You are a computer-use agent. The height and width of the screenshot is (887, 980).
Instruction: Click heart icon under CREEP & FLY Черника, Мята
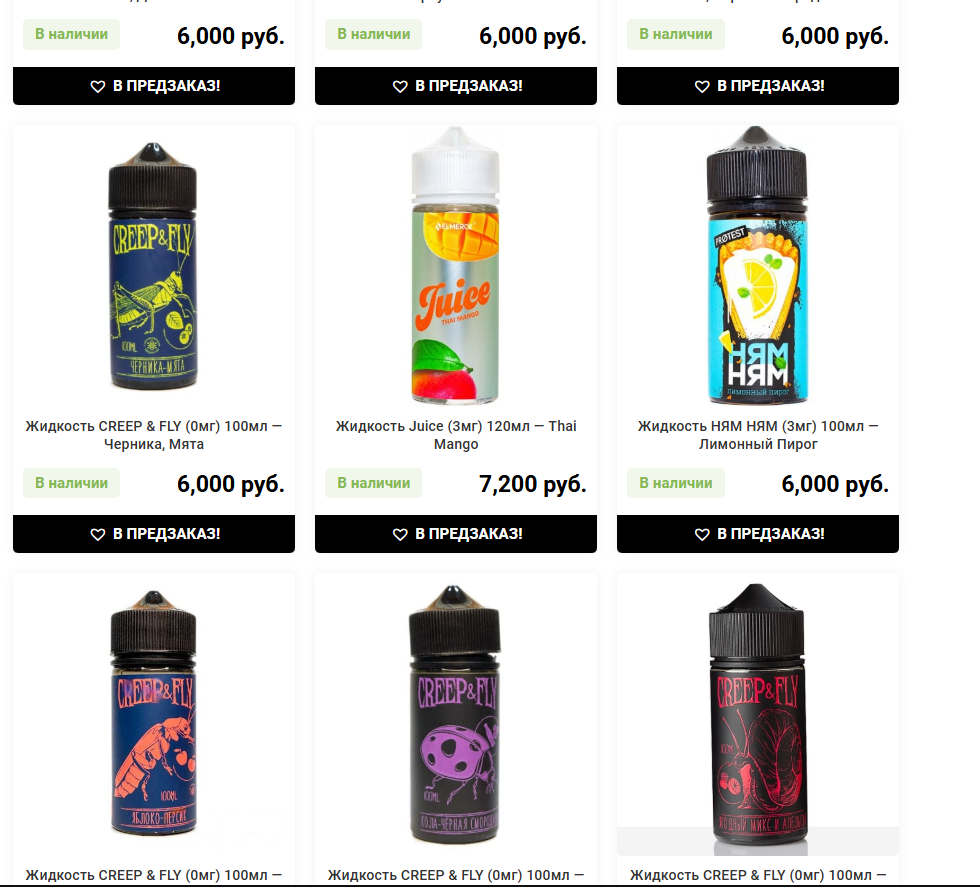coord(98,534)
